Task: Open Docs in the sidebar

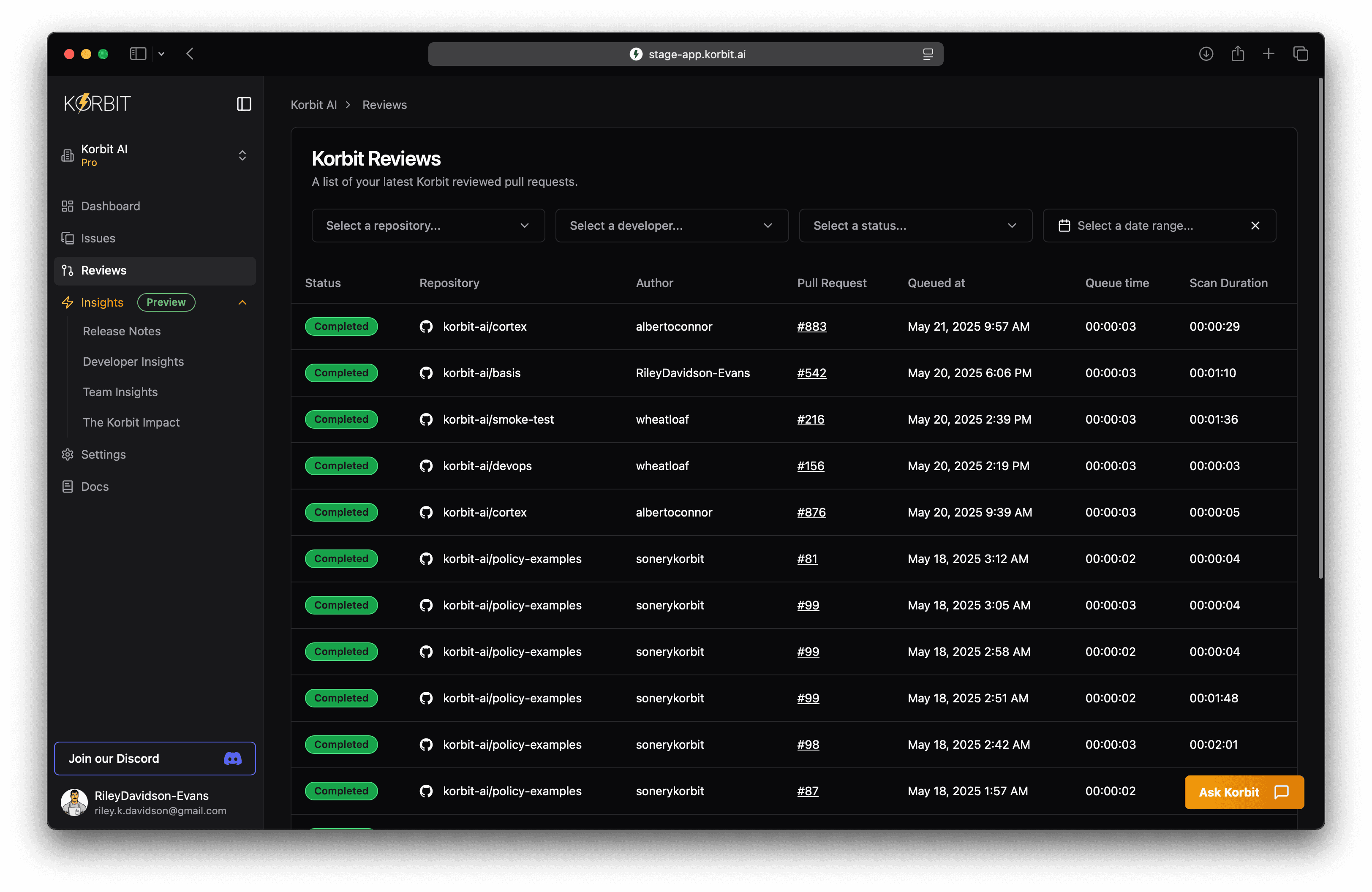Action: (x=155, y=487)
